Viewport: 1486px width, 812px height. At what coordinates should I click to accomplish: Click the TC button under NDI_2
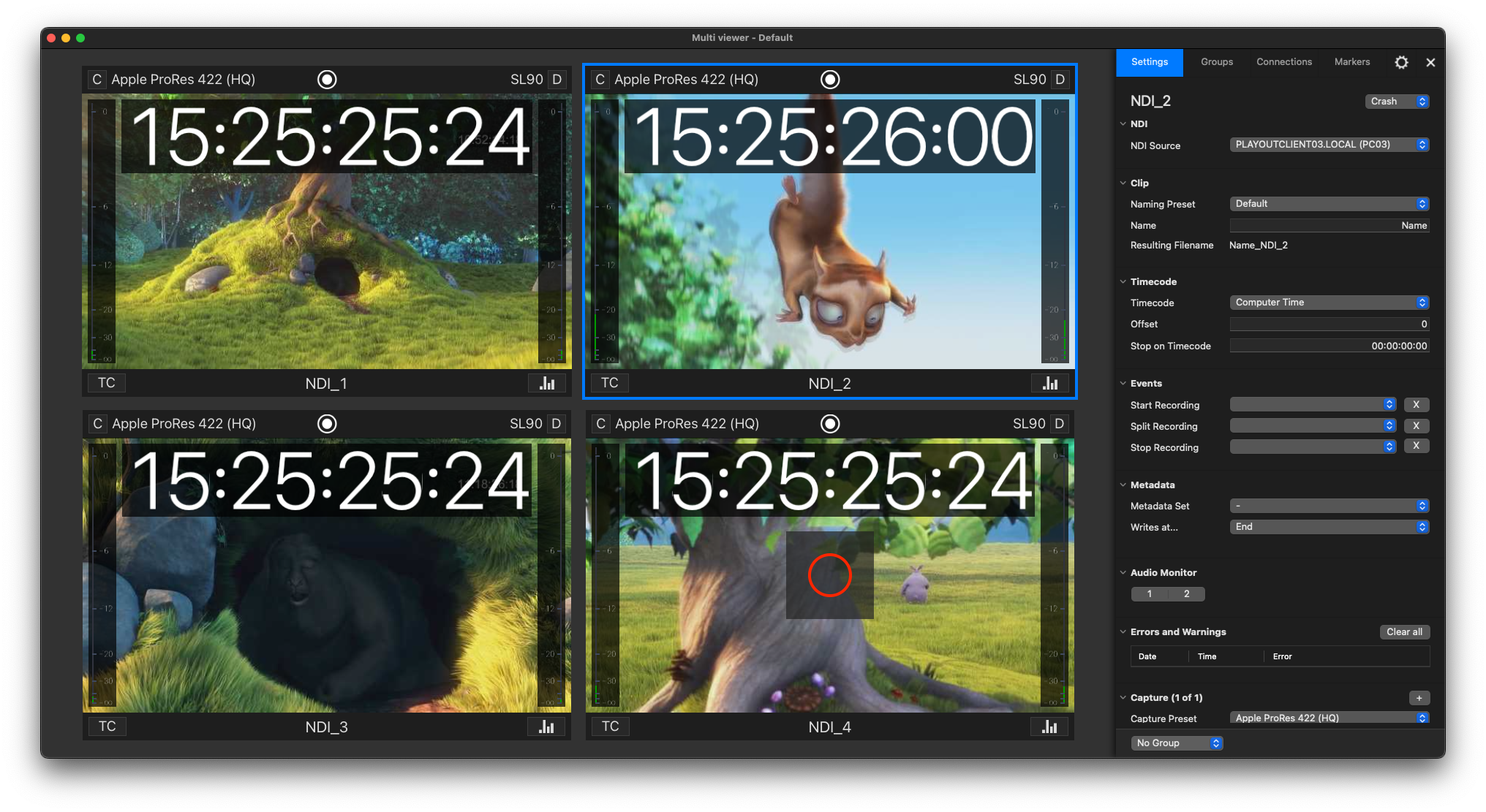click(x=610, y=383)
